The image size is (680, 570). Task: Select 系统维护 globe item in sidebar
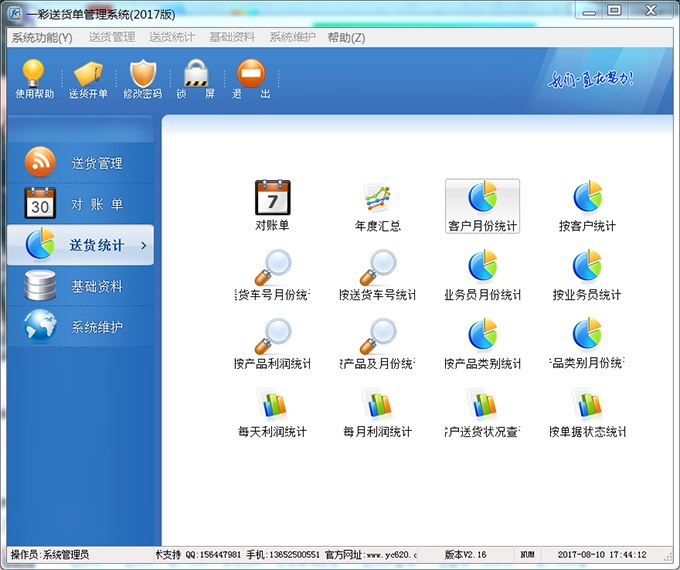pos(81,327)
